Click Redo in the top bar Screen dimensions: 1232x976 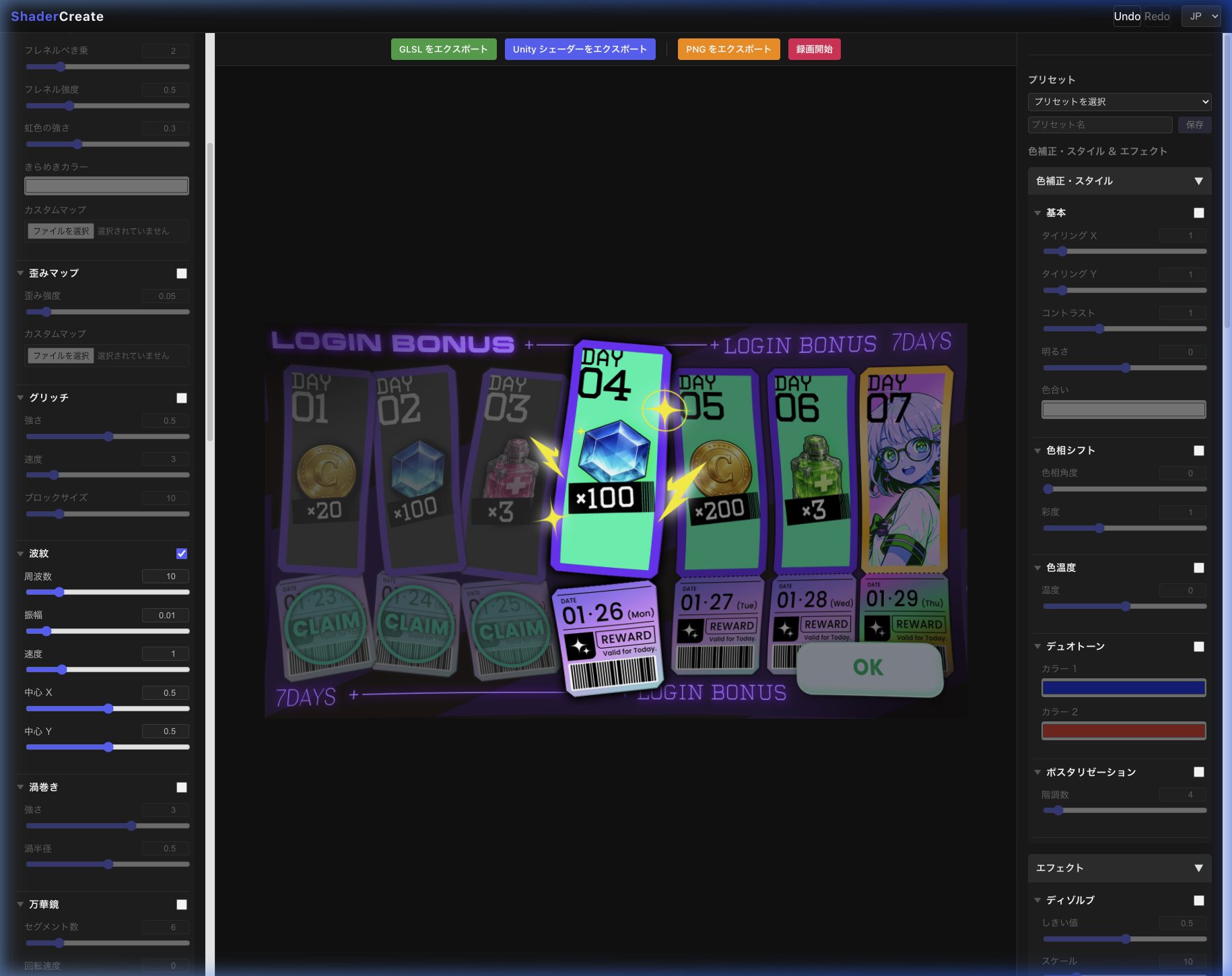1157,16
